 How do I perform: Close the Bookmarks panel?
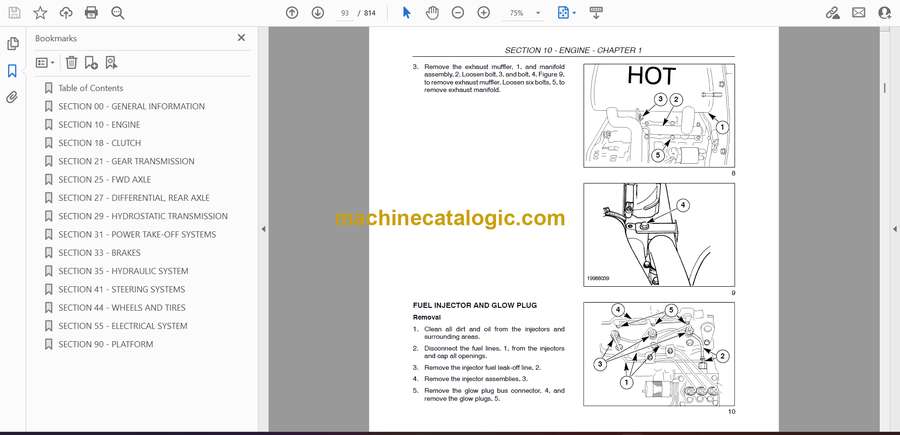(241, 37)
